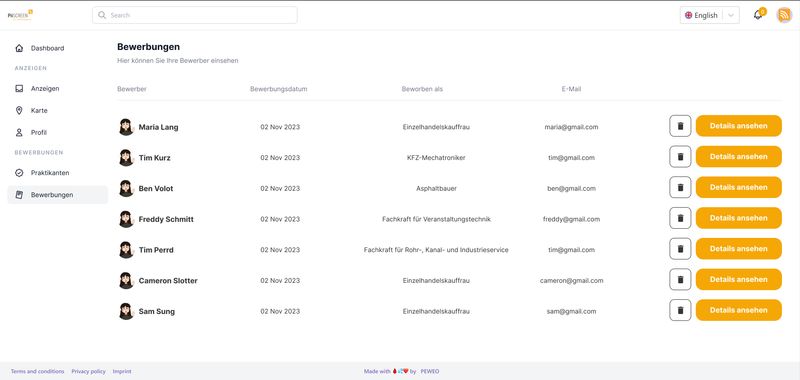Select Bewerbungen in the sidebar
Image resolution: width=800 pixels, height=380 pixels.
(58, 195)
